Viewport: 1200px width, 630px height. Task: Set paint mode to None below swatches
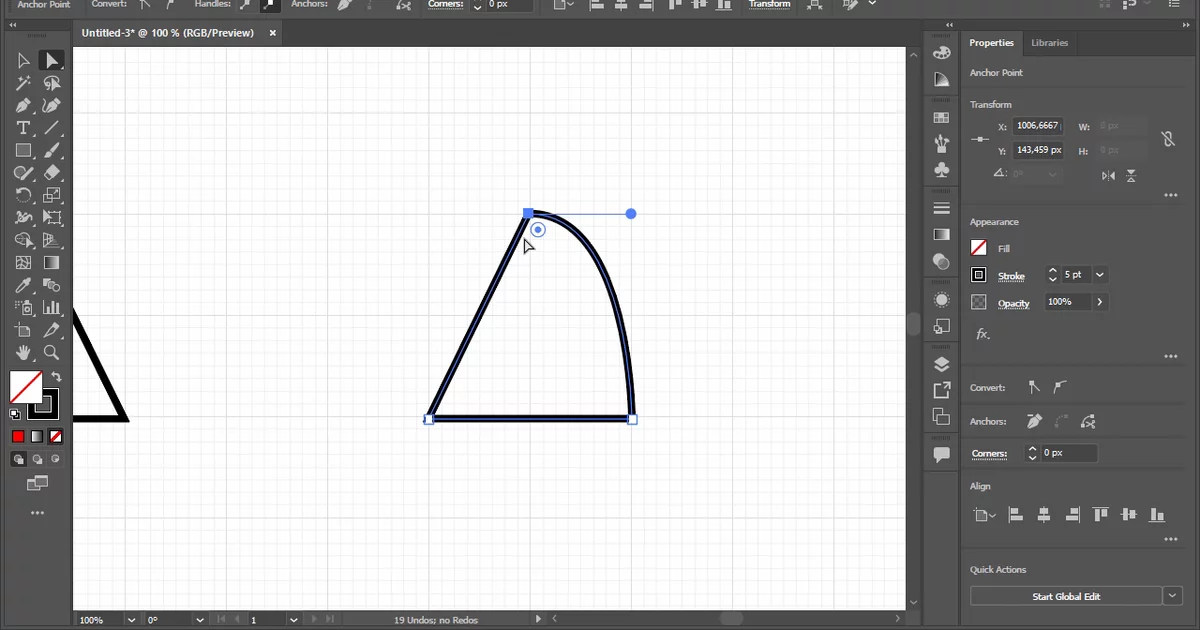[56, 436]
